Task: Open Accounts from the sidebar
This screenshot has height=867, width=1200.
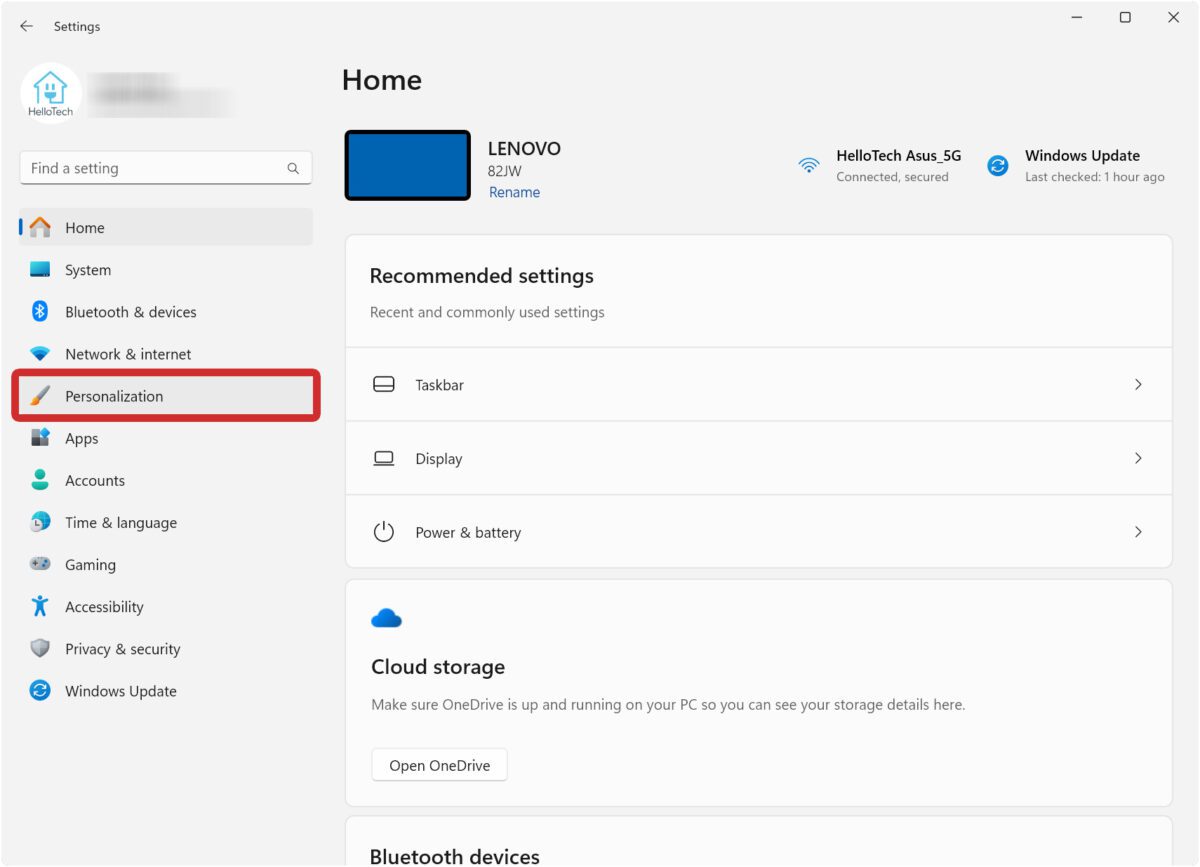Action: 95,480
